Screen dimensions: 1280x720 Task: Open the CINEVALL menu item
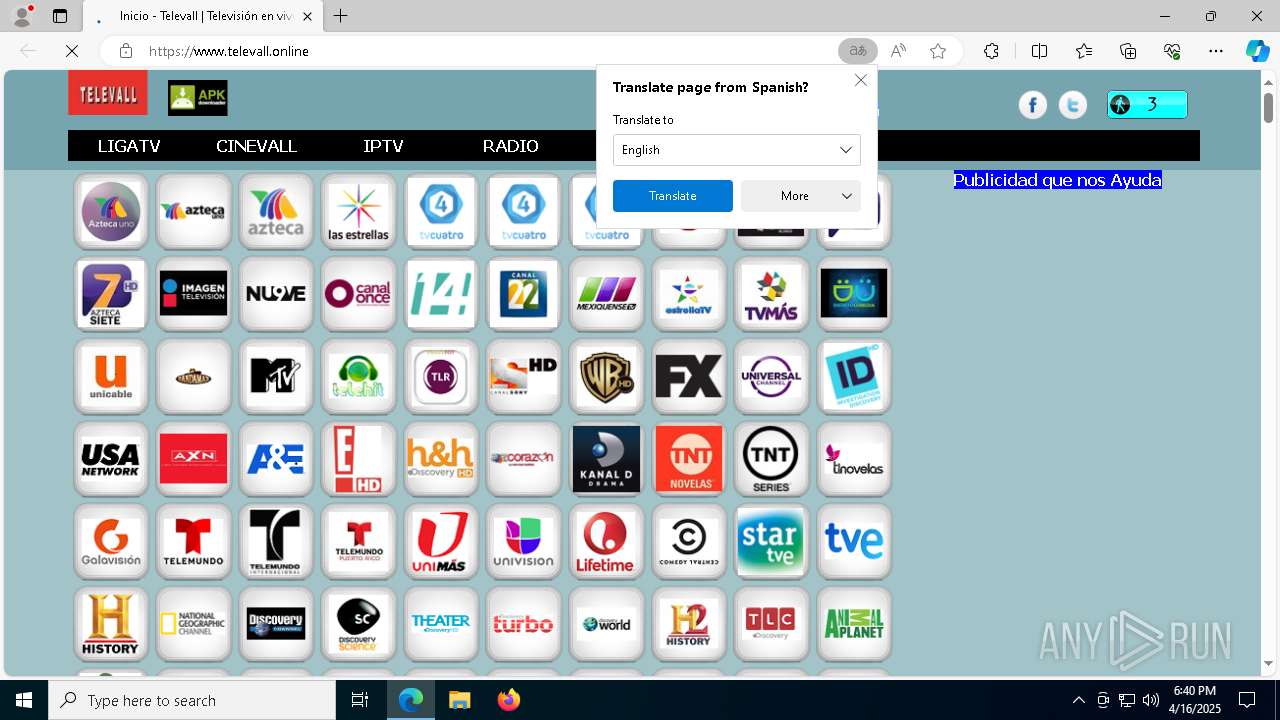256,146
